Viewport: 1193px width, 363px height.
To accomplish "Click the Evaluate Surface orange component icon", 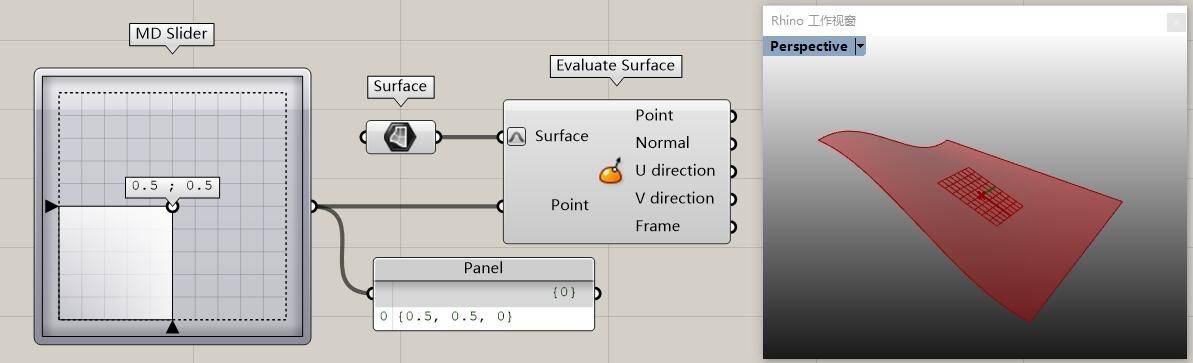I will click(612, 172).
